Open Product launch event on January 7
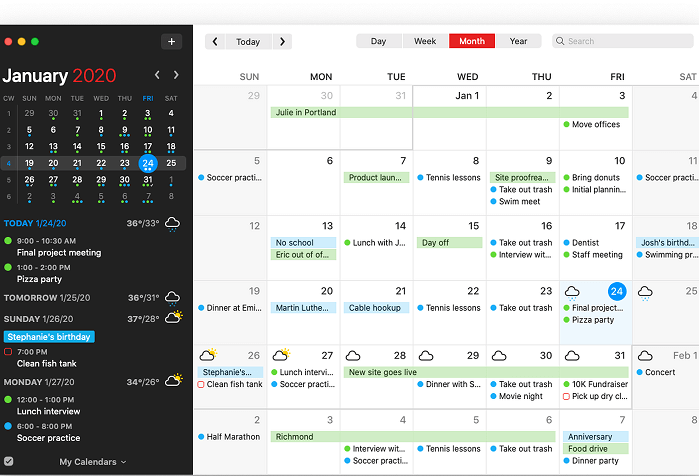 pyautogui.click(x=376, y=177)
